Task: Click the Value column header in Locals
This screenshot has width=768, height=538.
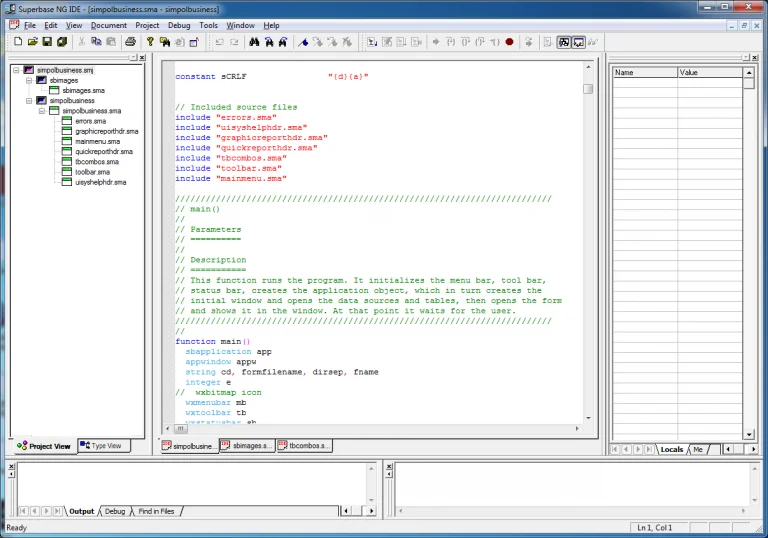Action: coord(708,72)
